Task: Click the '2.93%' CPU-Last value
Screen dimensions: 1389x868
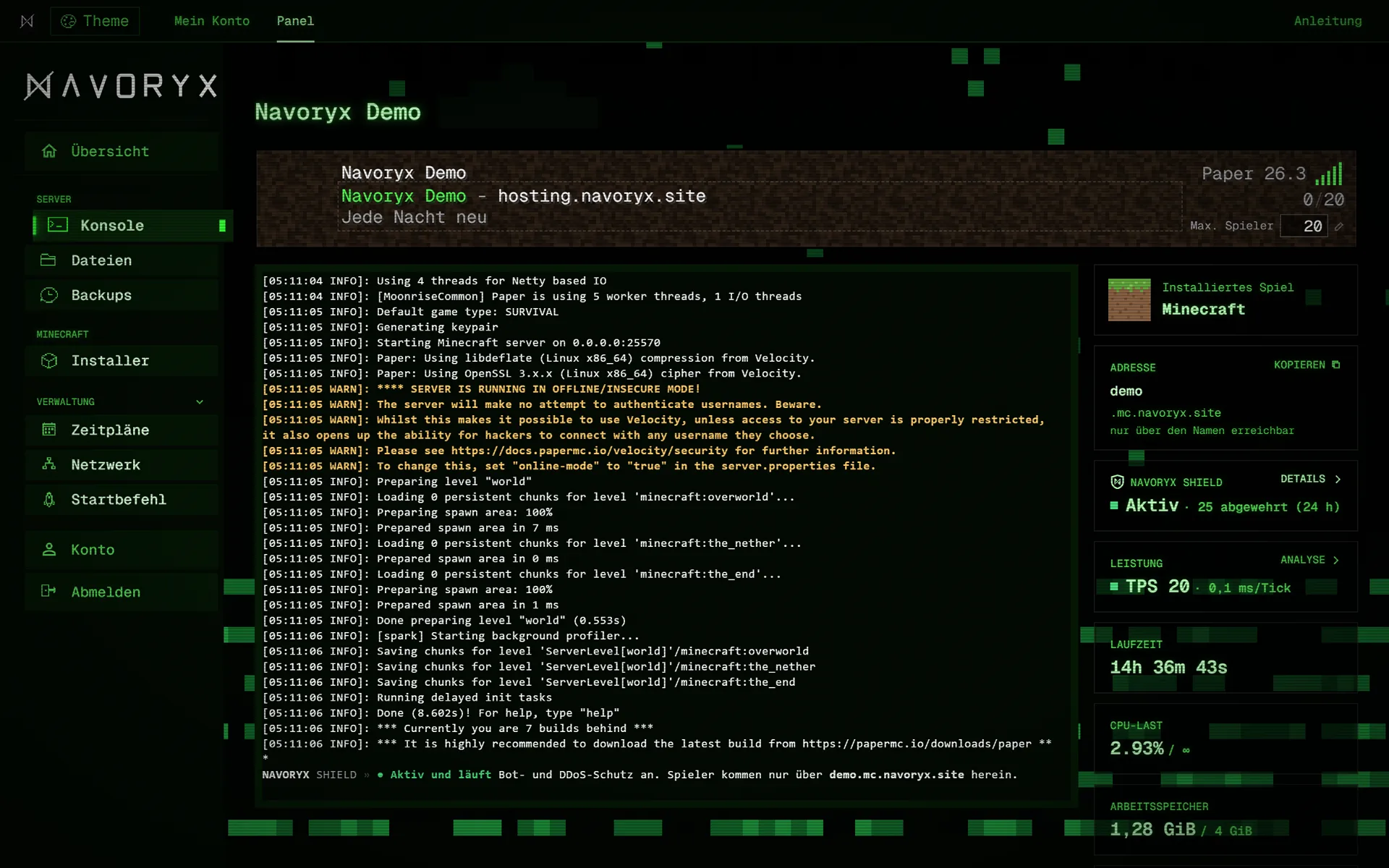Action: [x=1137, y=749]
